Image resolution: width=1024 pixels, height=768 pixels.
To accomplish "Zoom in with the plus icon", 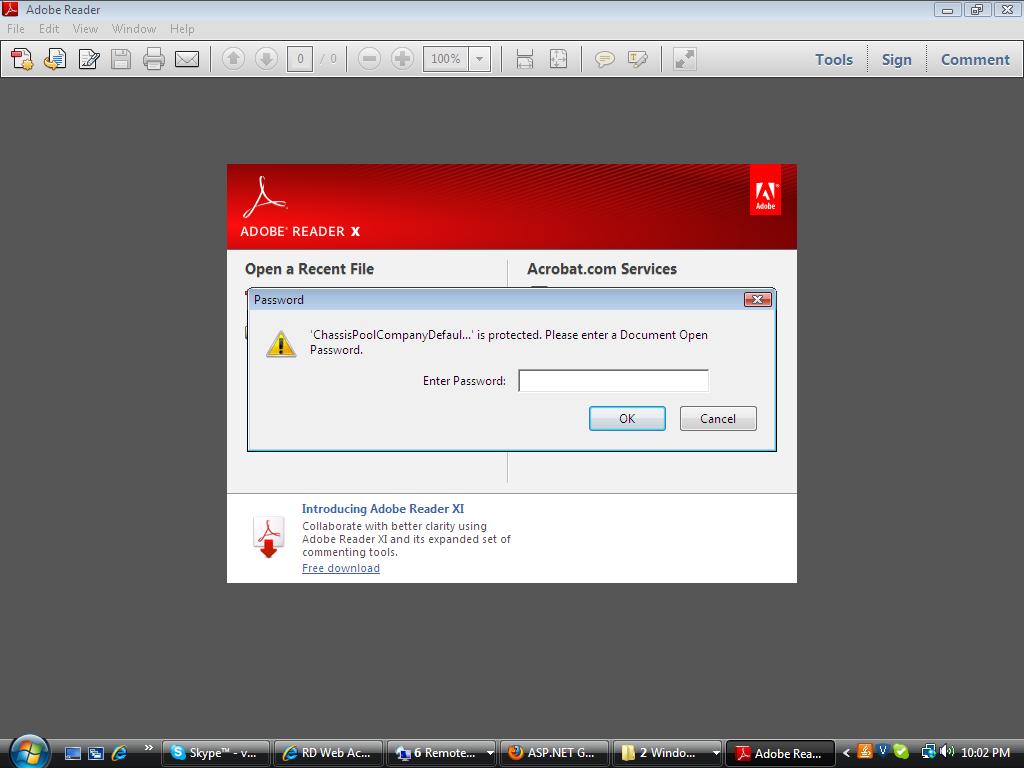I will click(x=402, y=59).
